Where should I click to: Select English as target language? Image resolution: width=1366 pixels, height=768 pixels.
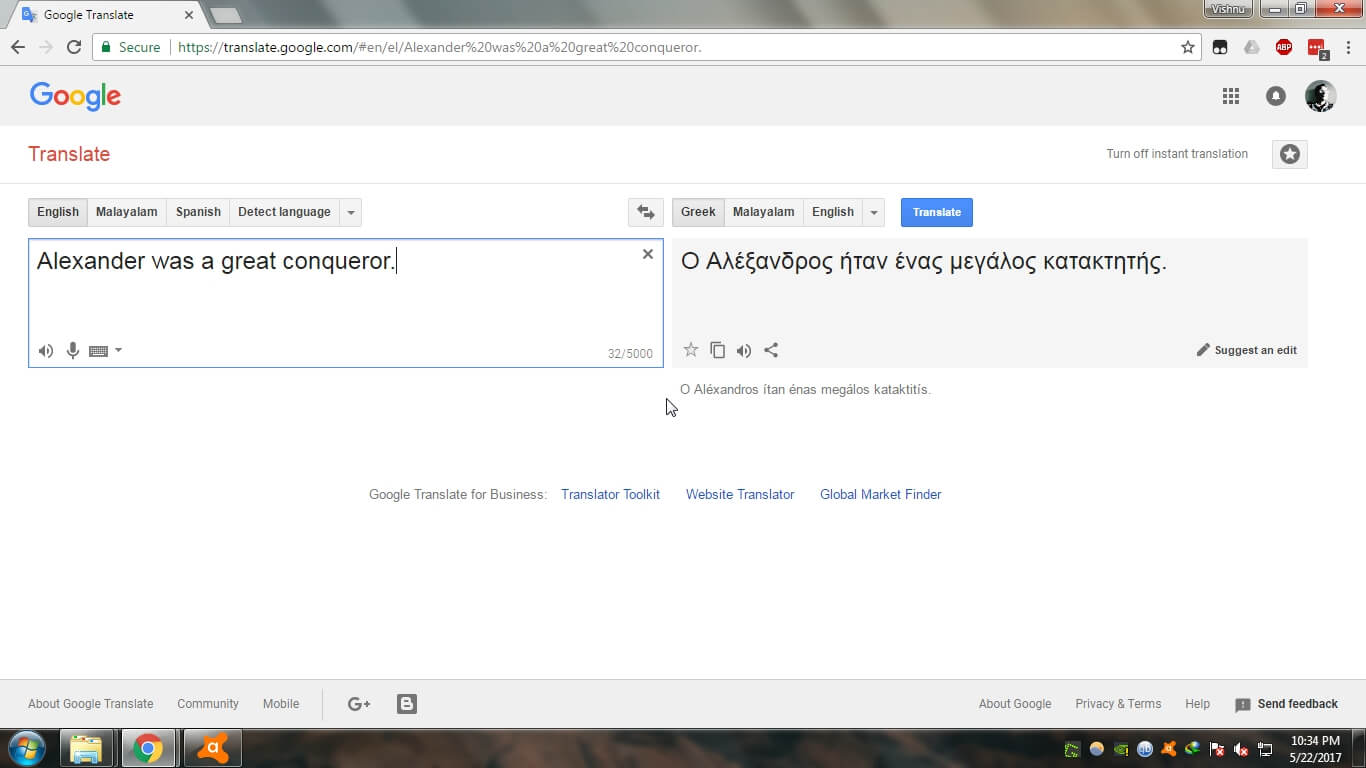(x=833, y=212)
